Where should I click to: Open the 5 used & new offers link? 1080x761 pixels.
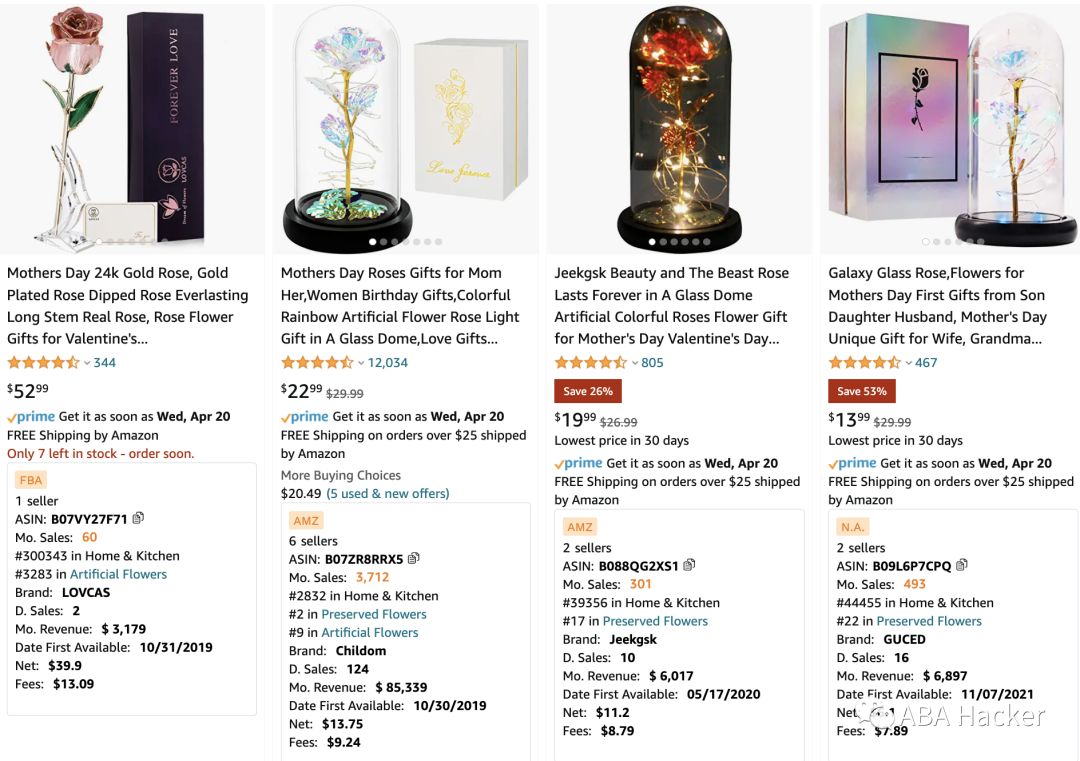(x=388, y=493)
